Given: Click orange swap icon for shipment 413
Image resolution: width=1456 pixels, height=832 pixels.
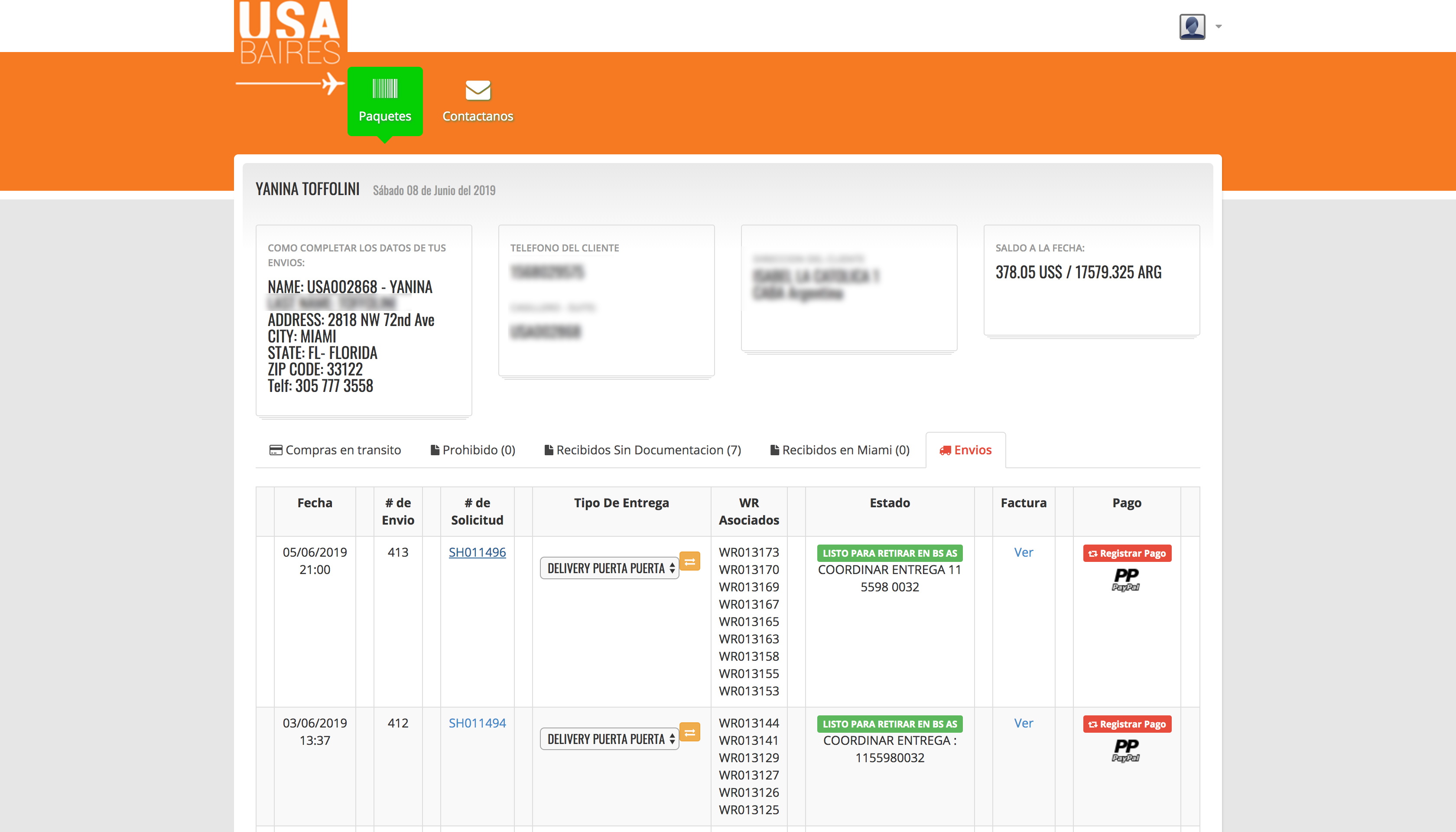Looking at the screenshot, I should click(690, 562).
